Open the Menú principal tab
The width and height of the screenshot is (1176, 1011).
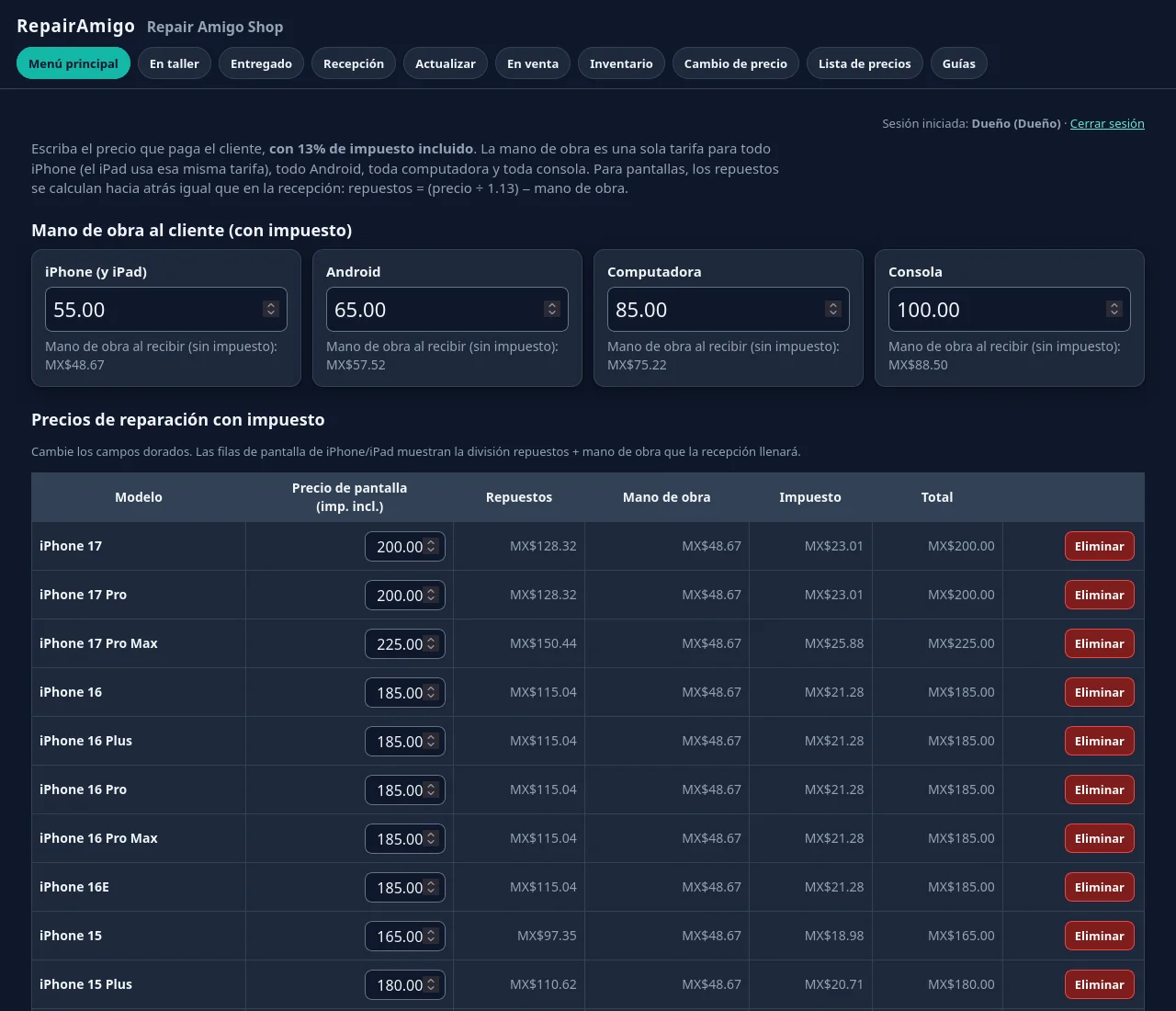coord(73,63)
